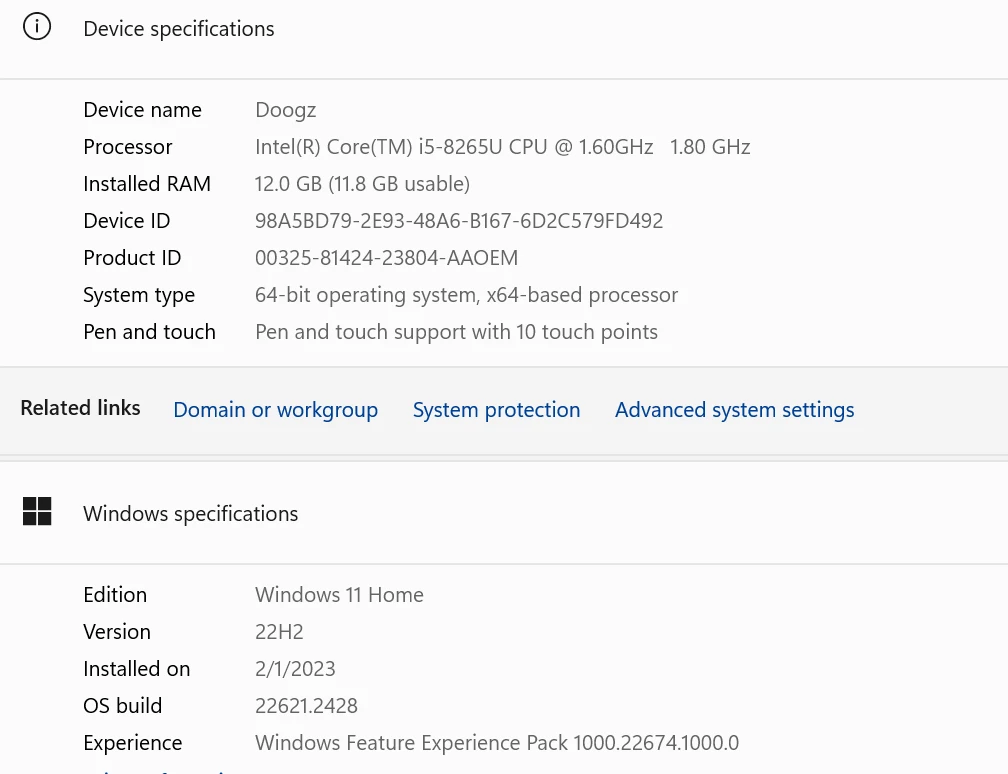Select the 64-bit operating system value

[467, 295]
